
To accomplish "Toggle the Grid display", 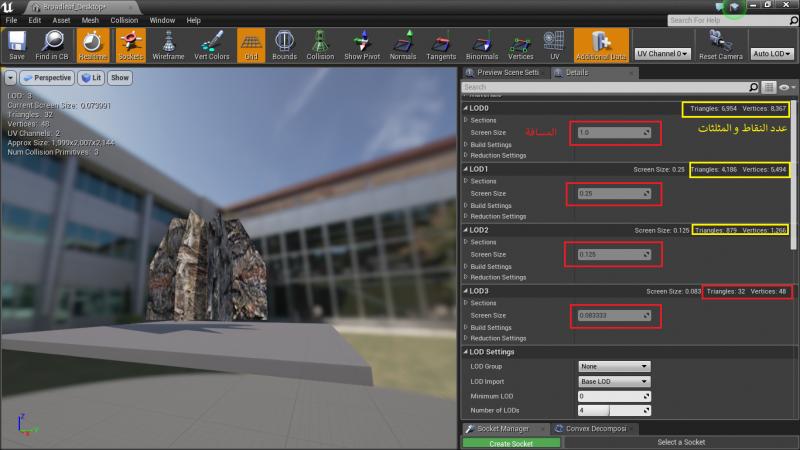I will (x=251, y=45).
